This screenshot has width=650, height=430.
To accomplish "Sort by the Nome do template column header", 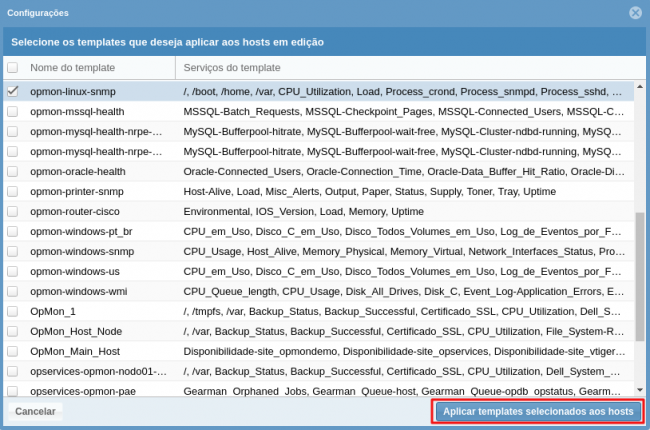I will [72, 68].
